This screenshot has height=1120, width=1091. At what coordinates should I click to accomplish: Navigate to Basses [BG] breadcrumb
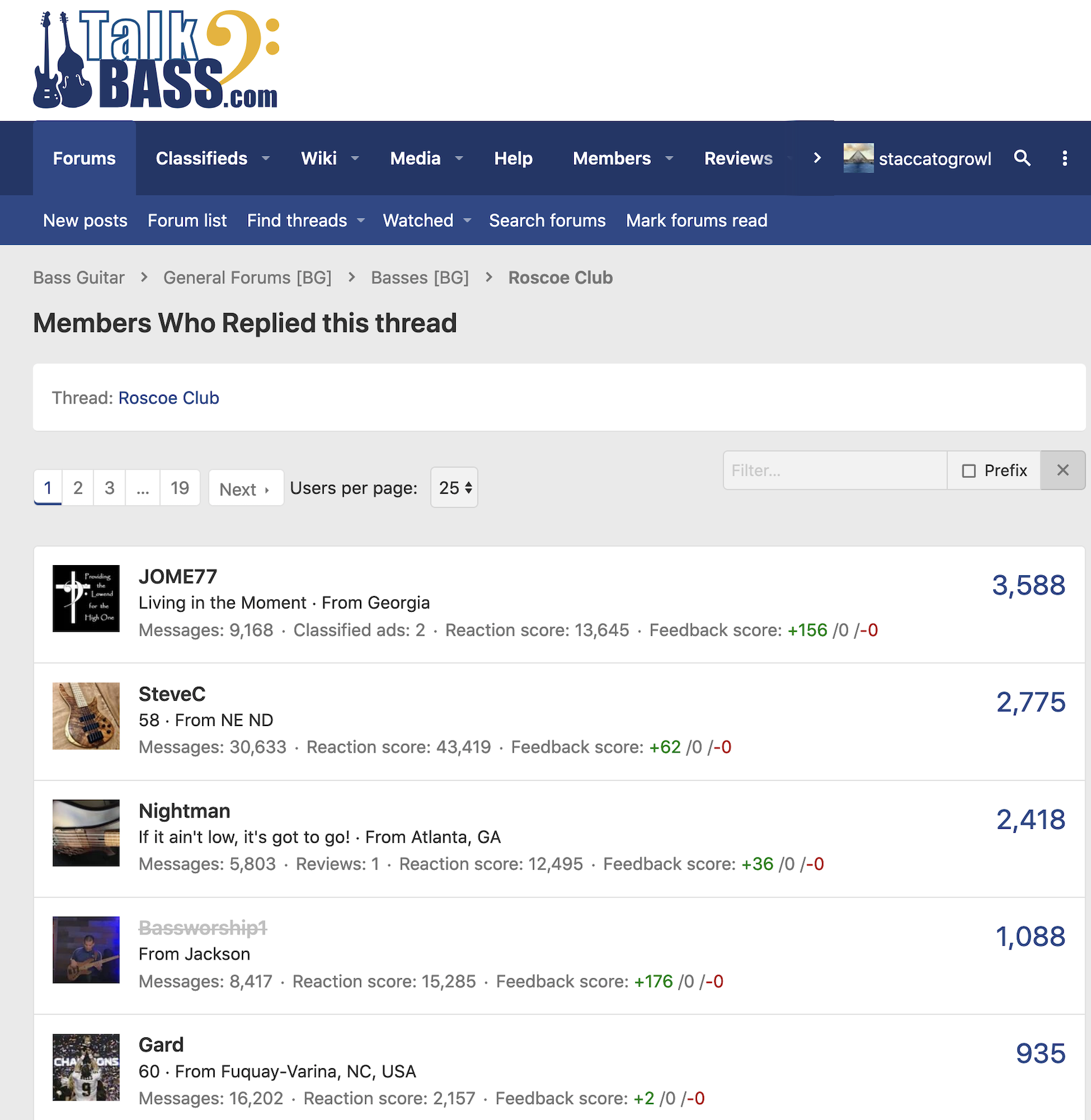pyautogui.click(x=420, y=278)
